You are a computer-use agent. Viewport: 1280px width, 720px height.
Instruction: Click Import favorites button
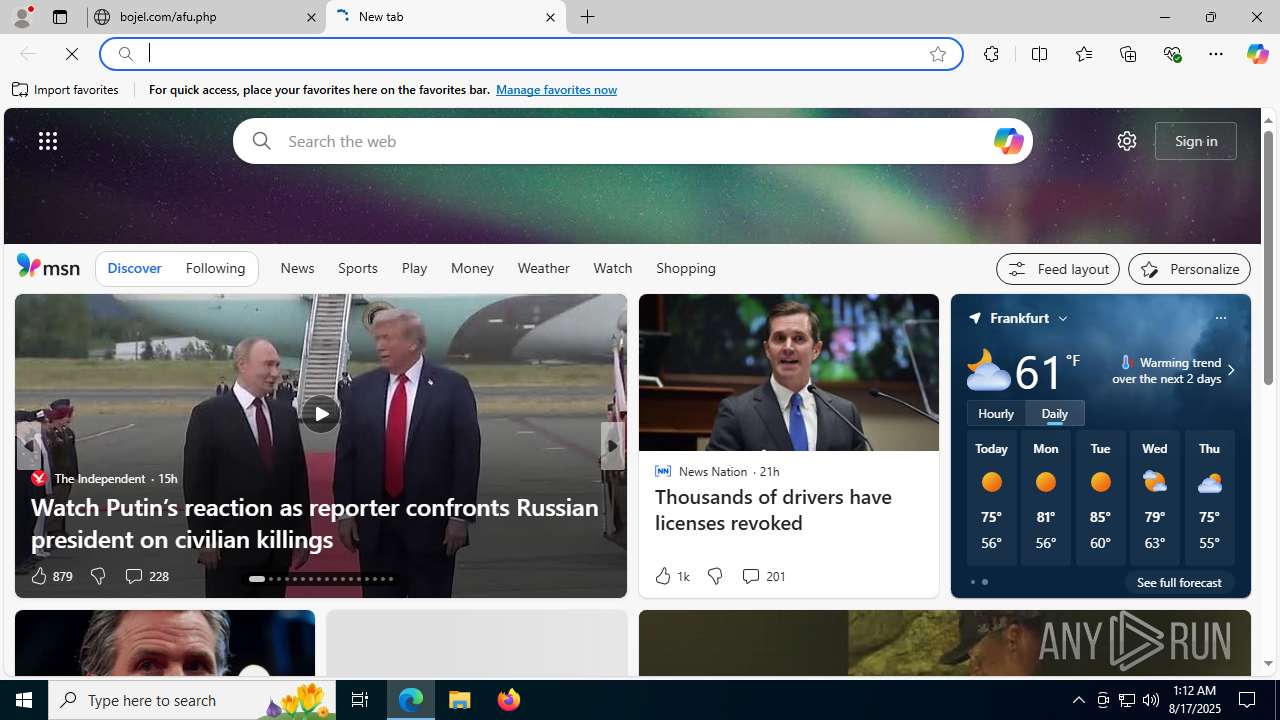(66, 90)
